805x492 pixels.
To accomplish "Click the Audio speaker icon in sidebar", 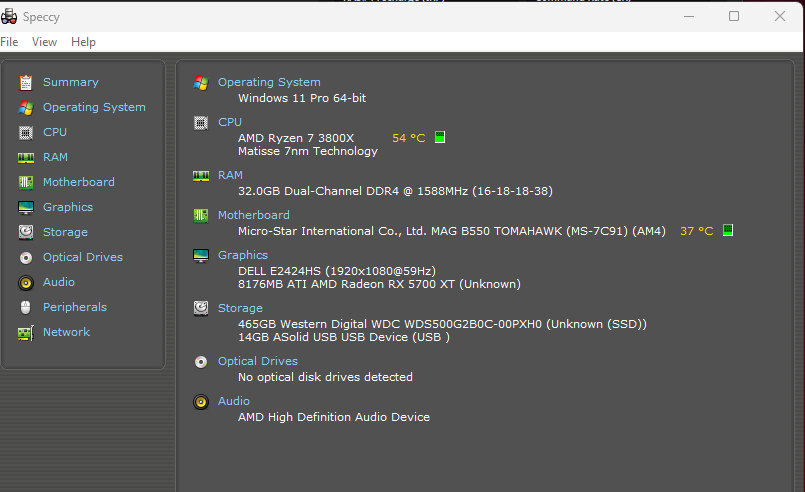I will tap(26, 282).
